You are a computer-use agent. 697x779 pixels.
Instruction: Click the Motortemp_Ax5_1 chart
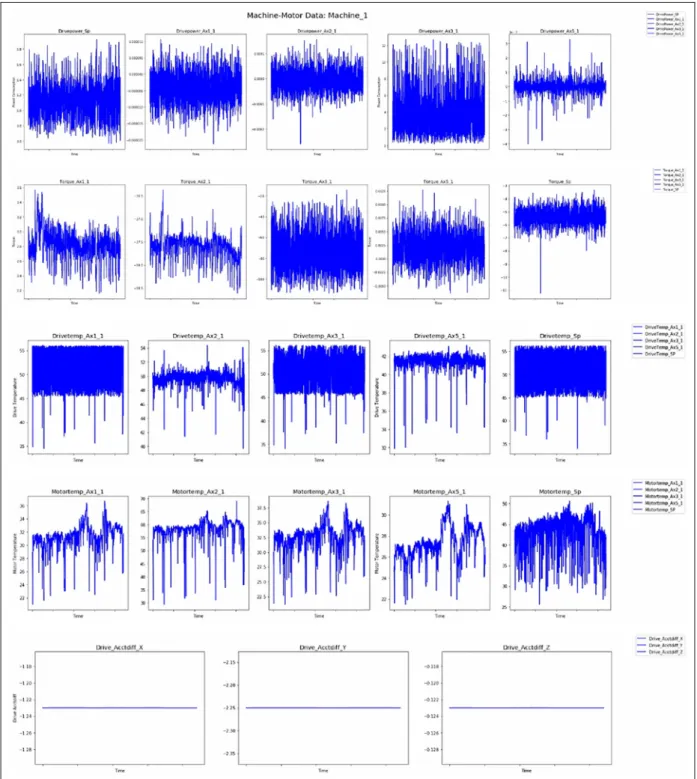440,552
